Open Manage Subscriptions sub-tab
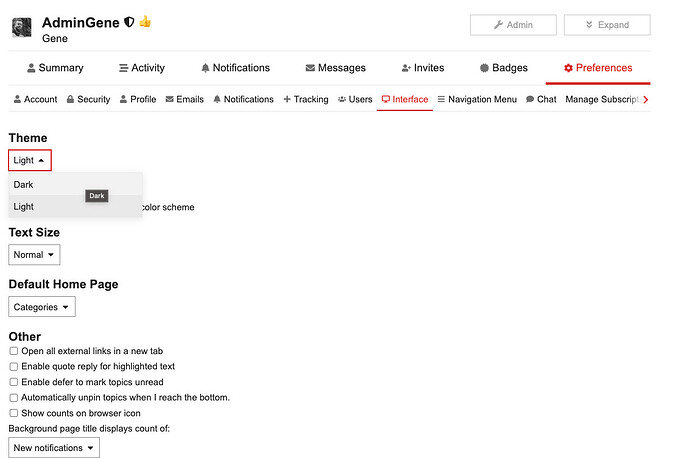690x458 pixels. 602,99
